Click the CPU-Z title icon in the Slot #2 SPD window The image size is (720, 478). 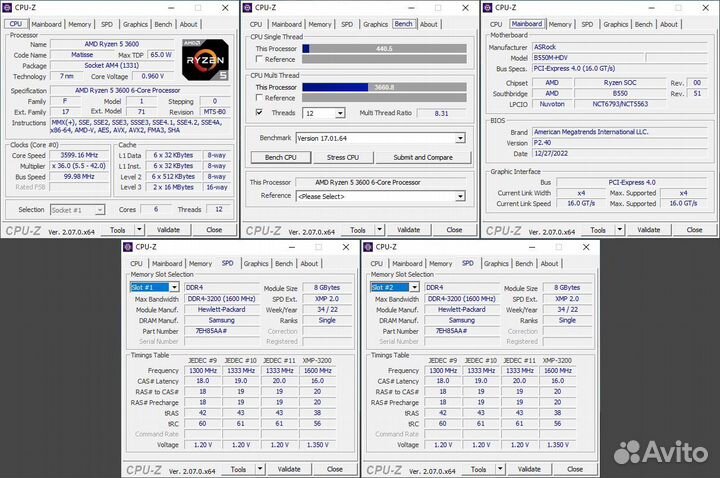(x=368, y=247)
